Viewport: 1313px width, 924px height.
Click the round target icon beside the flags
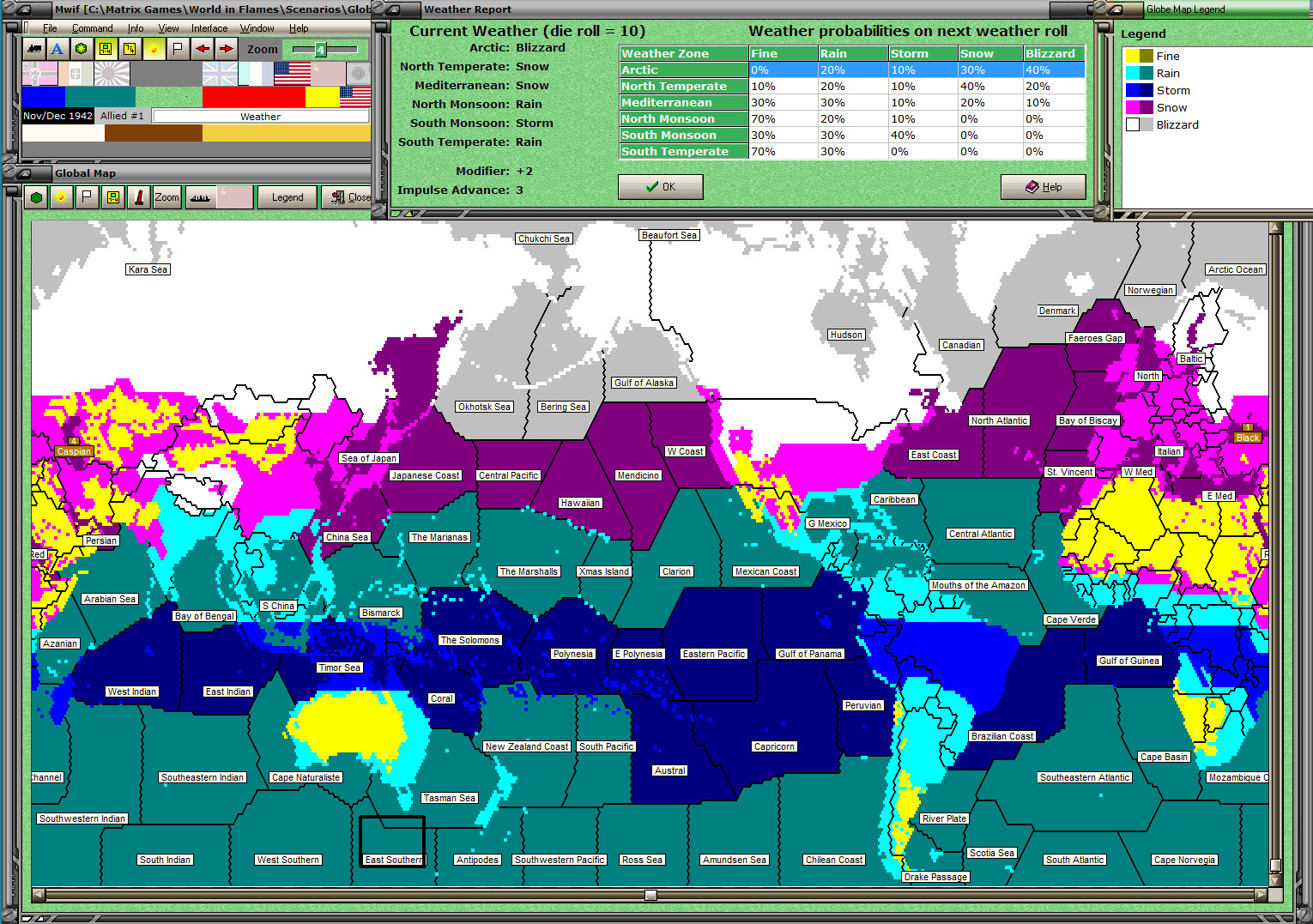point(358,74)
